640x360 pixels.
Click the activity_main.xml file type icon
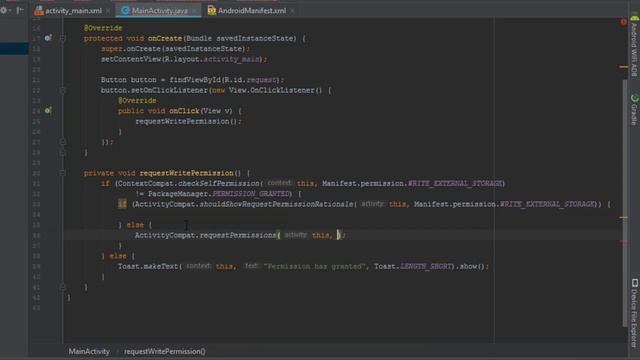pos(39,11)
